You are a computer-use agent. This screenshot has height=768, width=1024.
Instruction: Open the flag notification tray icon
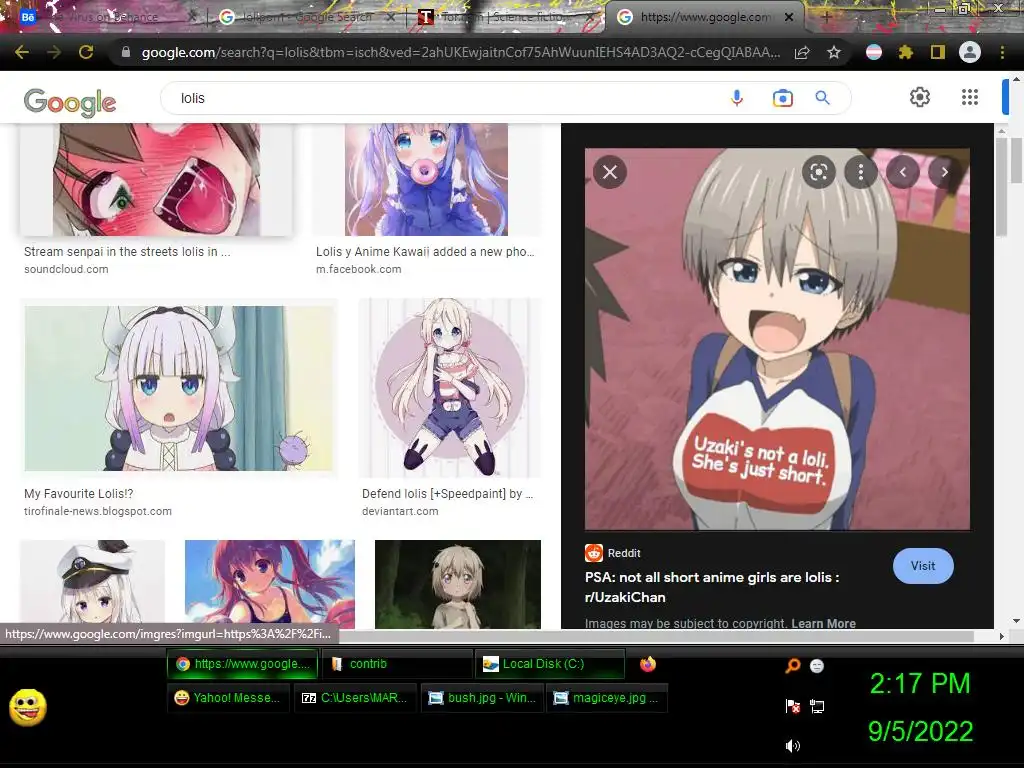[x=793, y=706]
